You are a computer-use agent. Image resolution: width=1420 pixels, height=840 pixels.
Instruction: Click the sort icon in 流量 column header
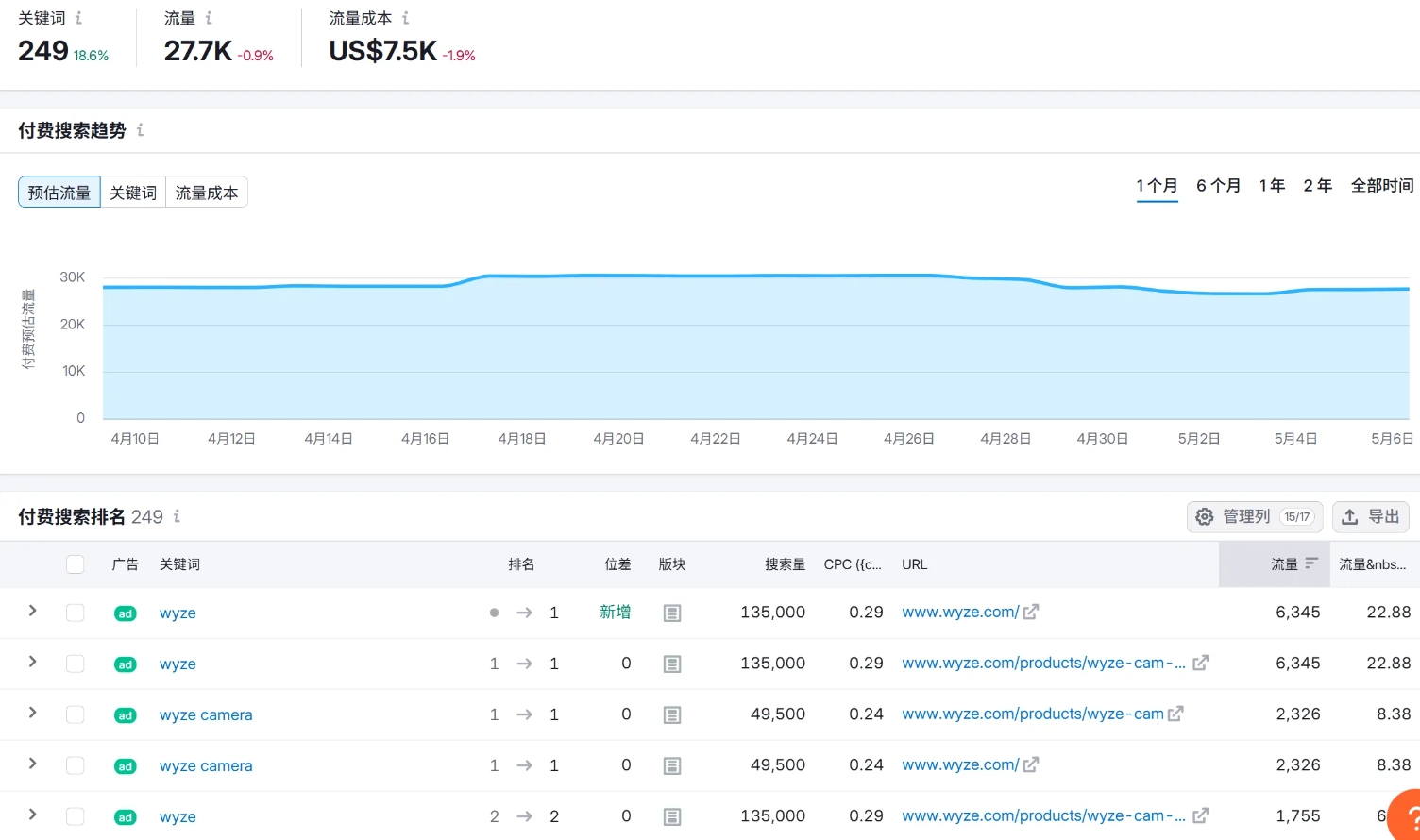tap(1311, 563)
